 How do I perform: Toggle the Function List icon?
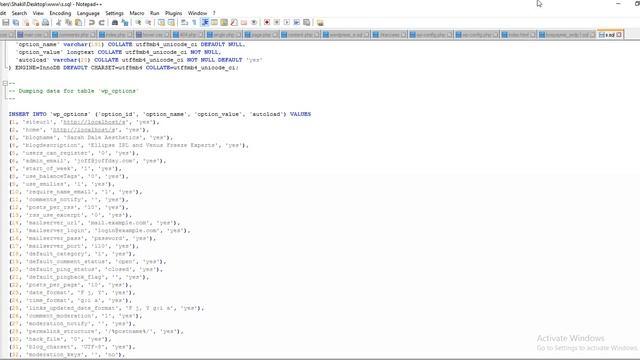pos(234,22)
